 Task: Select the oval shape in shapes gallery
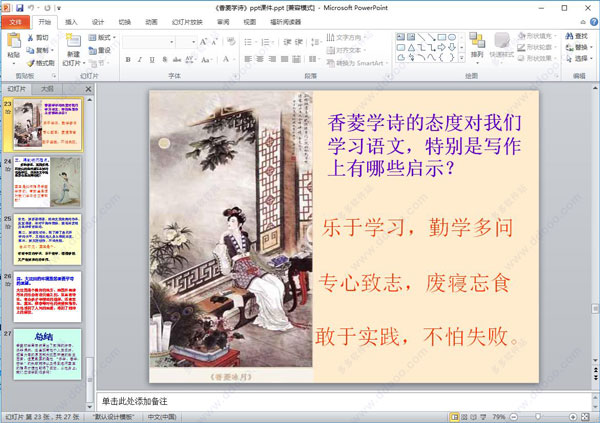point(452,37)
